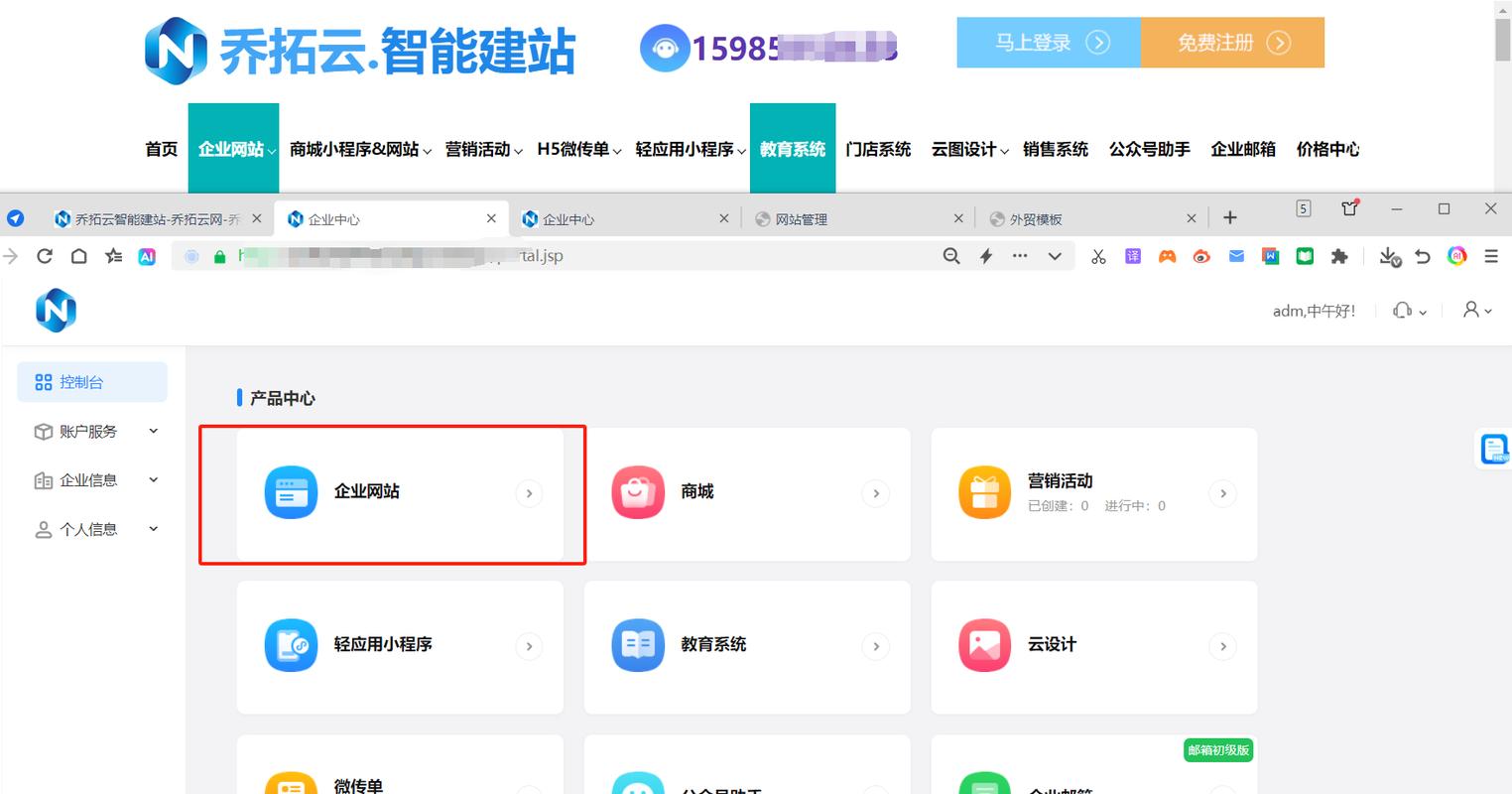Click the 邮箱初级版 green badge
Image resolution: width=1512 pixels, height=794 pixels.
click(1218, 750)
